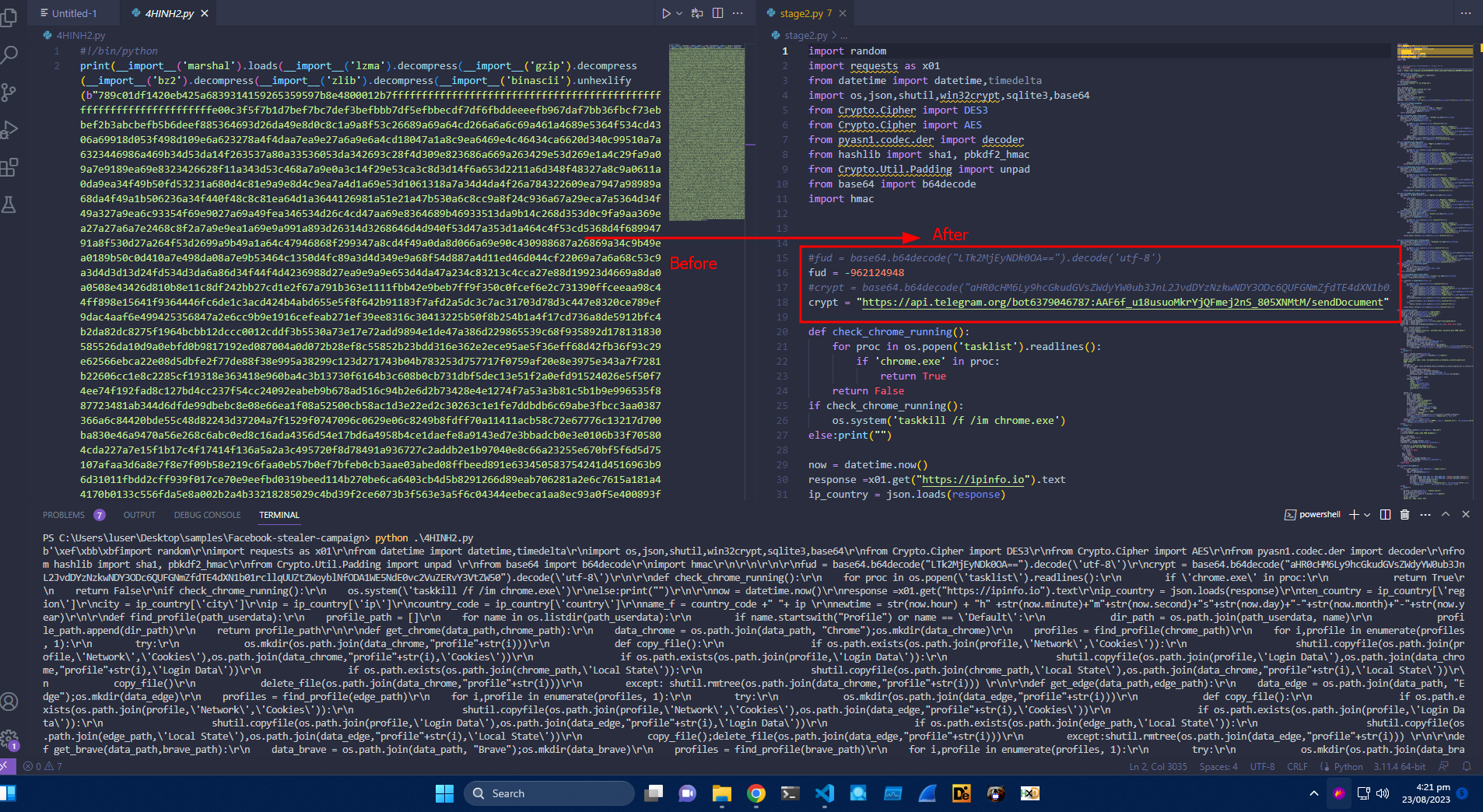Click Ln 2, Col 3035 in status bar

(x=1158, y=766)
